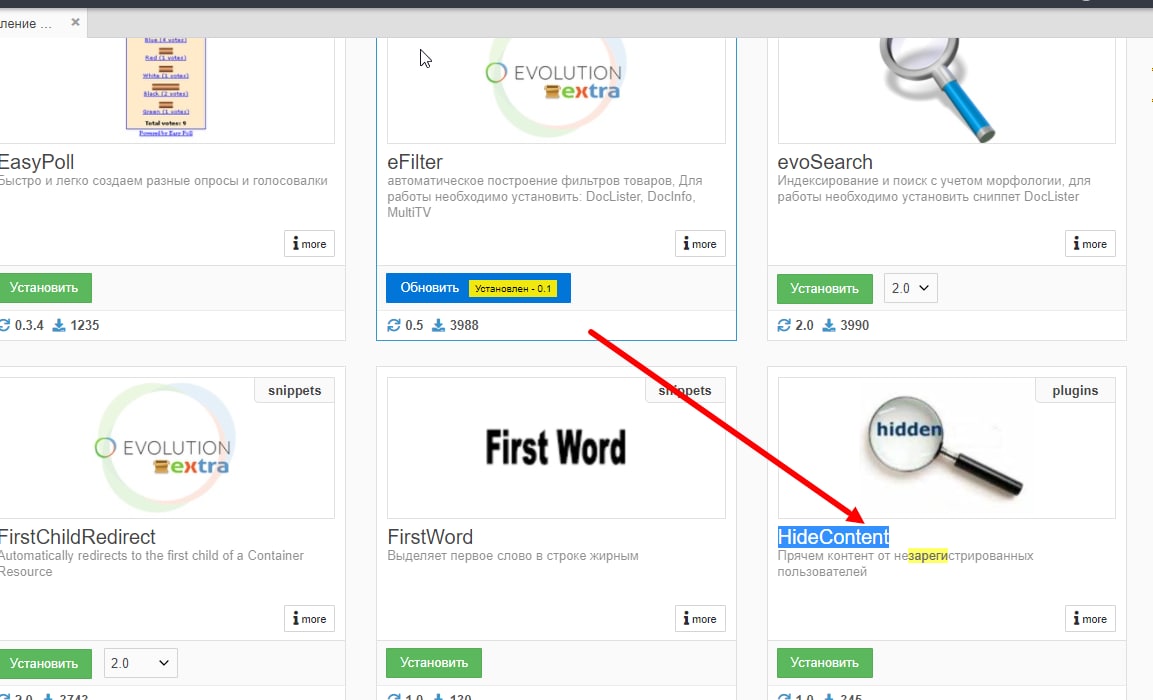The image size is (1153, 700).
Task: Click the EasyPoll poll preview thumbnail
Action: [x=166, y=87]
